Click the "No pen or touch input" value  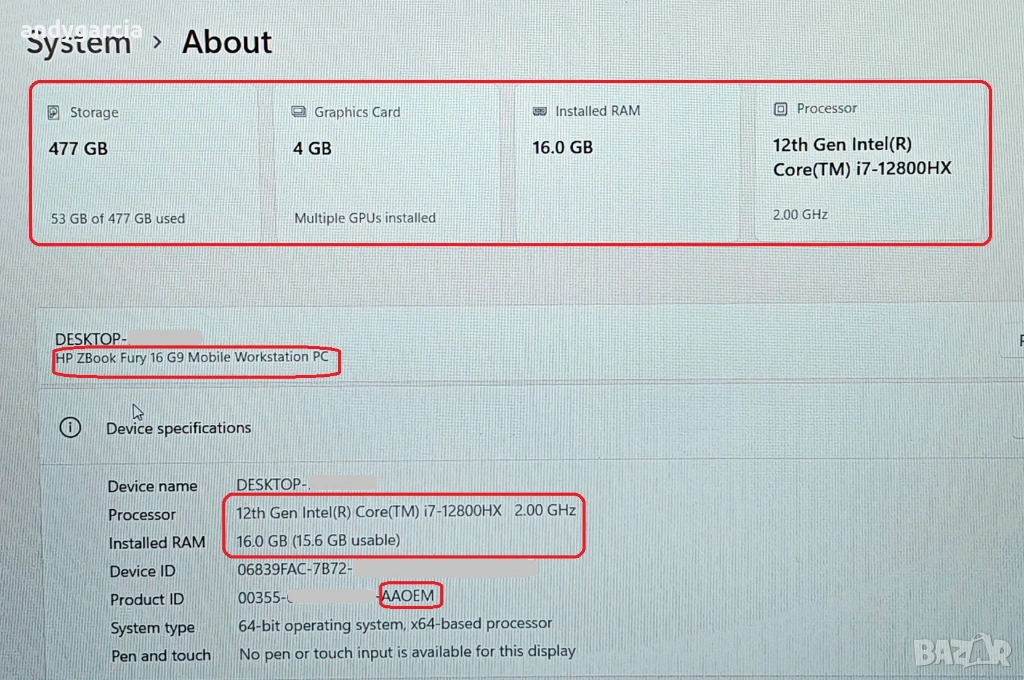point(407,653)
